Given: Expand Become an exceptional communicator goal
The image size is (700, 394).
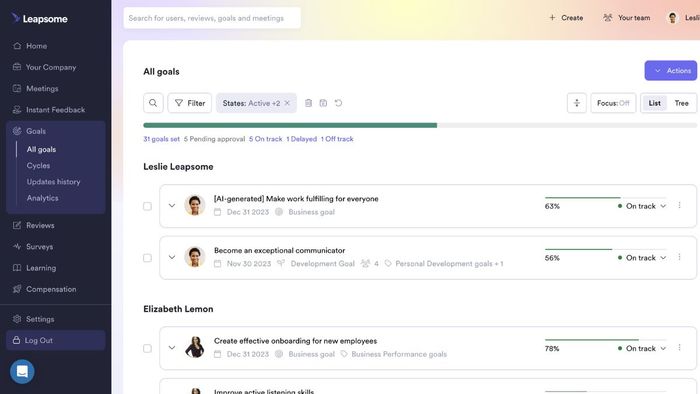Looking at the screenshot, I should tap(172, 257).
